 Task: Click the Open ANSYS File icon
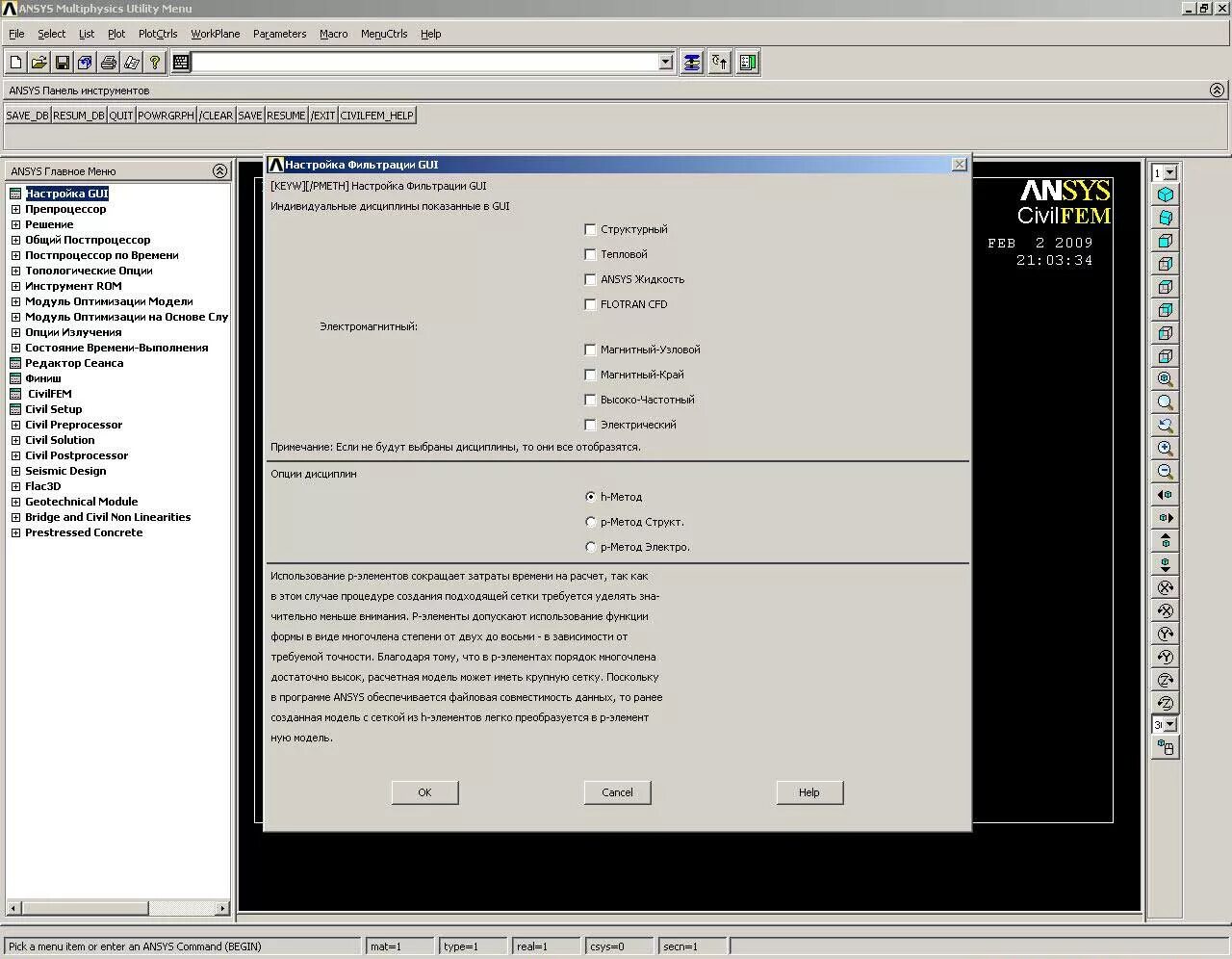[x=38, y=63]
